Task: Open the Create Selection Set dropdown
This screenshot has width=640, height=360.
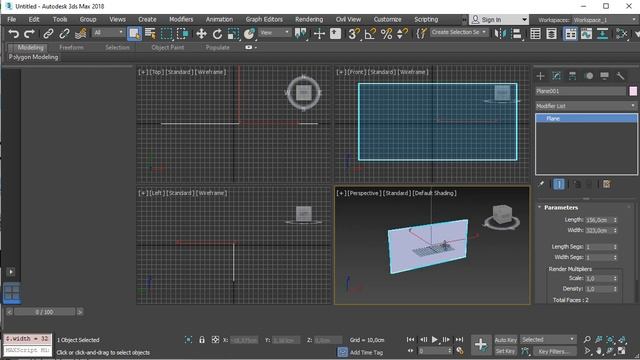Action: pos(459,32)
